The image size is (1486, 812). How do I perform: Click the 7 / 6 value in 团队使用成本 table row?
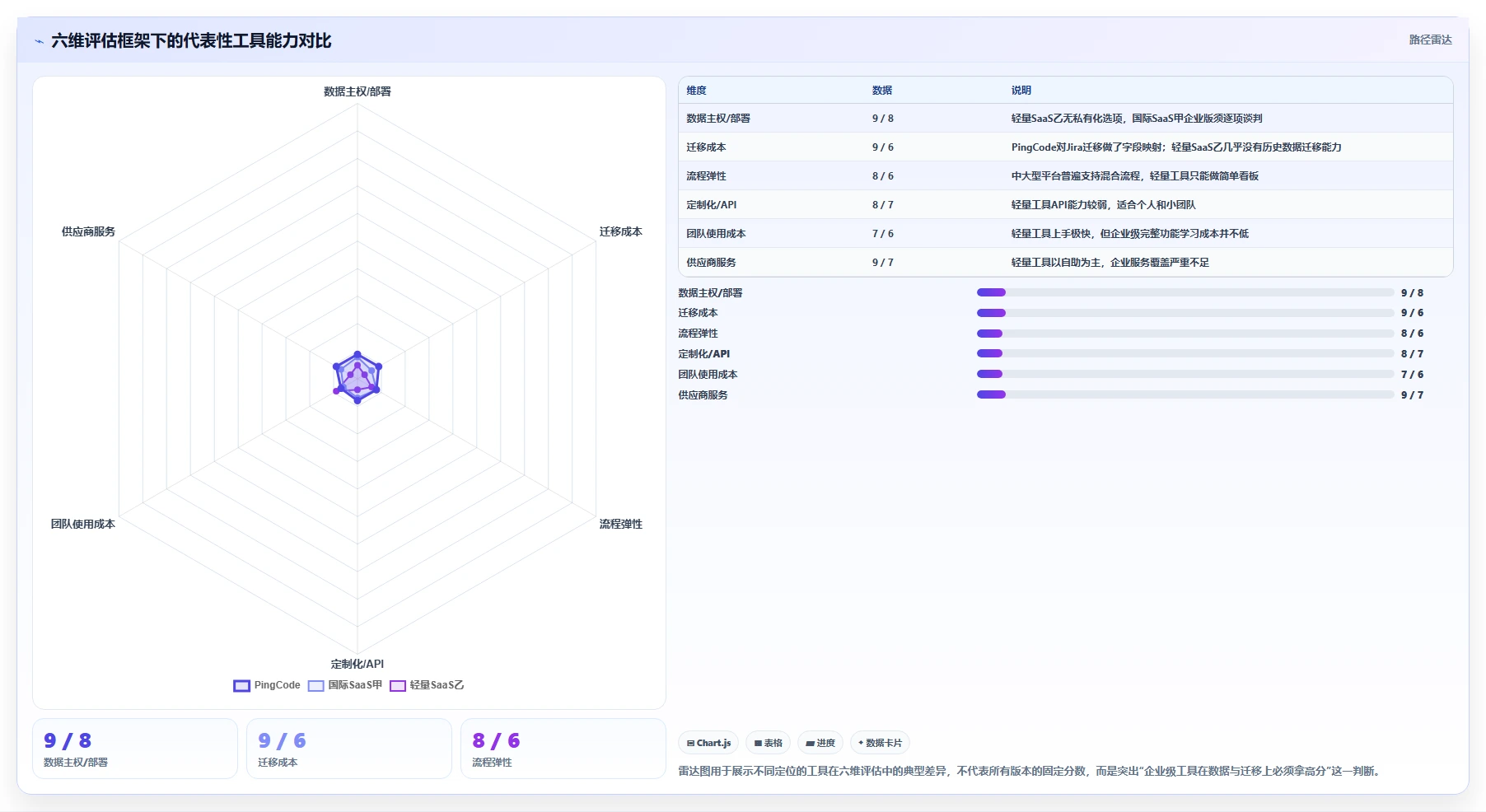click(x=883, y=234)
